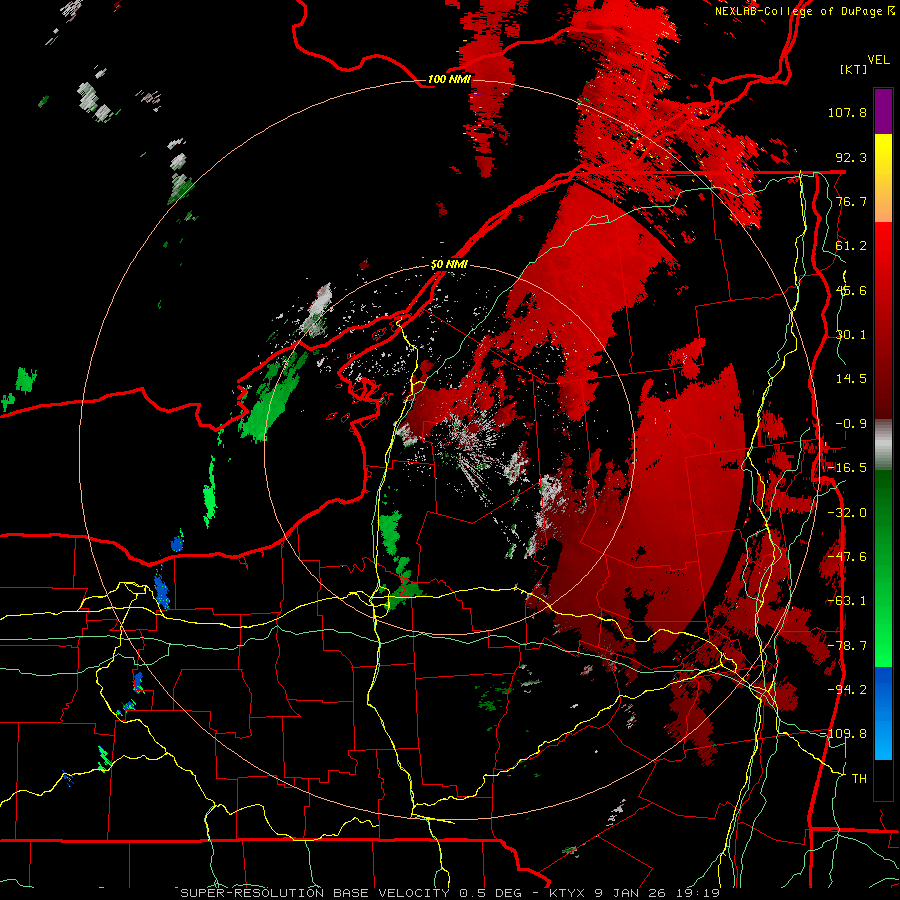The height and width of the screenshot is (900, 900).
Task: Click the -0.9 legend value
Action: pos(851,424)
